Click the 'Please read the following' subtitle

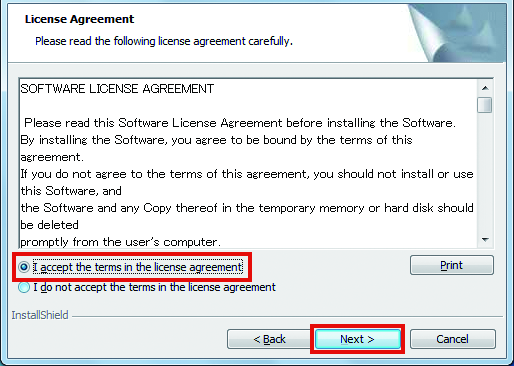coord(164,41)
